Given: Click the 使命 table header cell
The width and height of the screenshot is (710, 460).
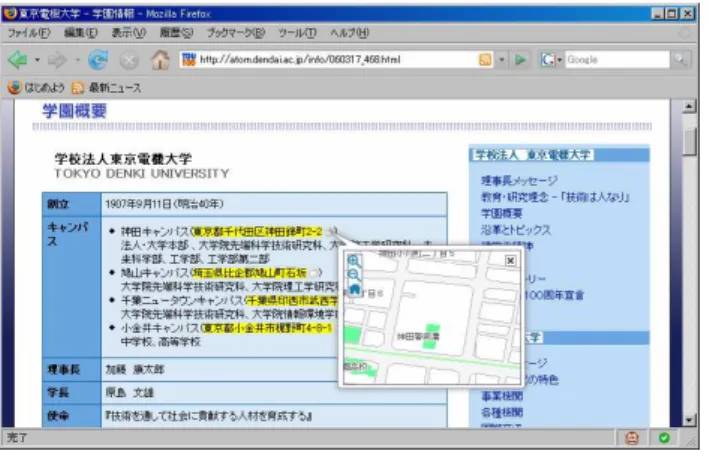Looking at the screenshot, I should (x=72, y=416).
